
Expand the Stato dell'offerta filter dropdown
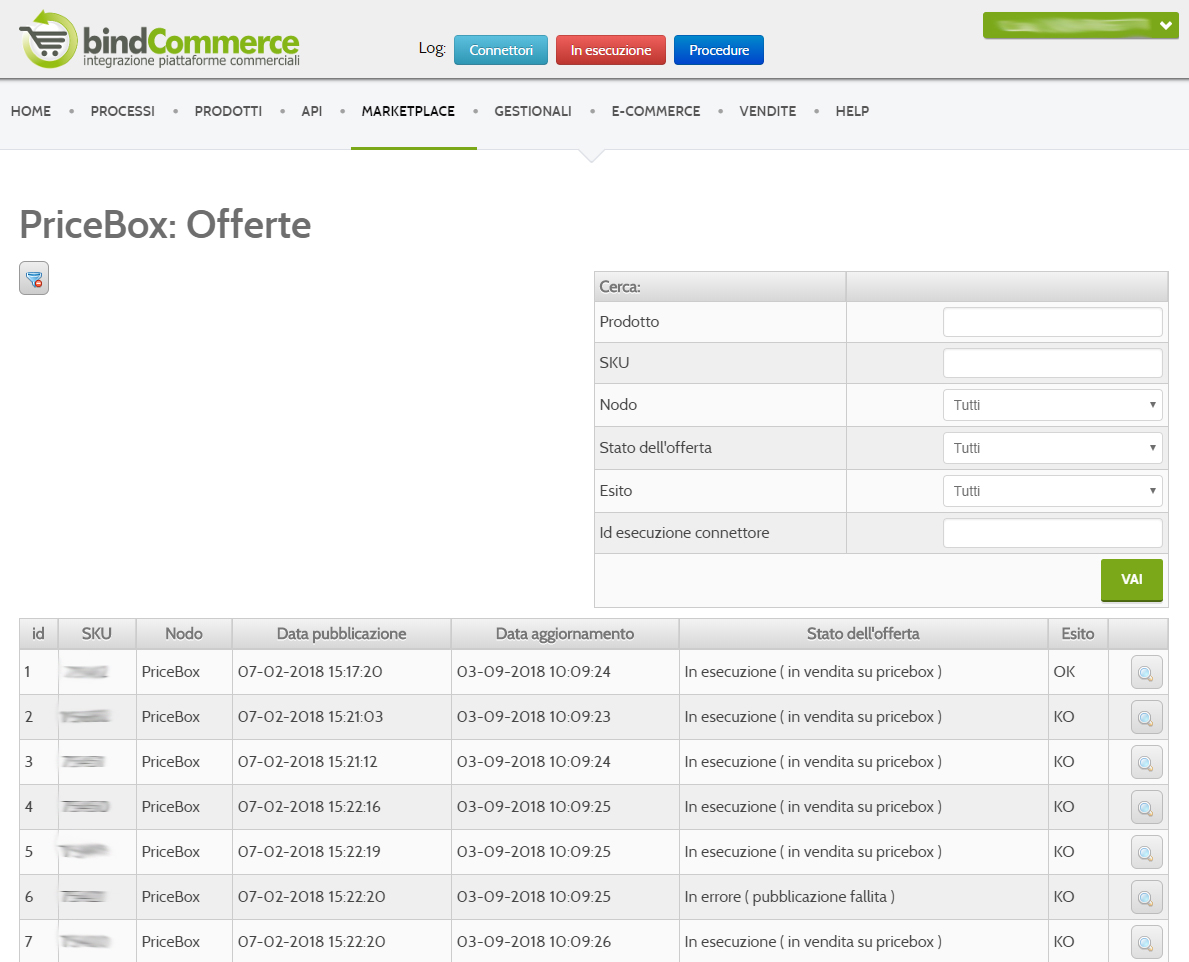coord(1053,448)
